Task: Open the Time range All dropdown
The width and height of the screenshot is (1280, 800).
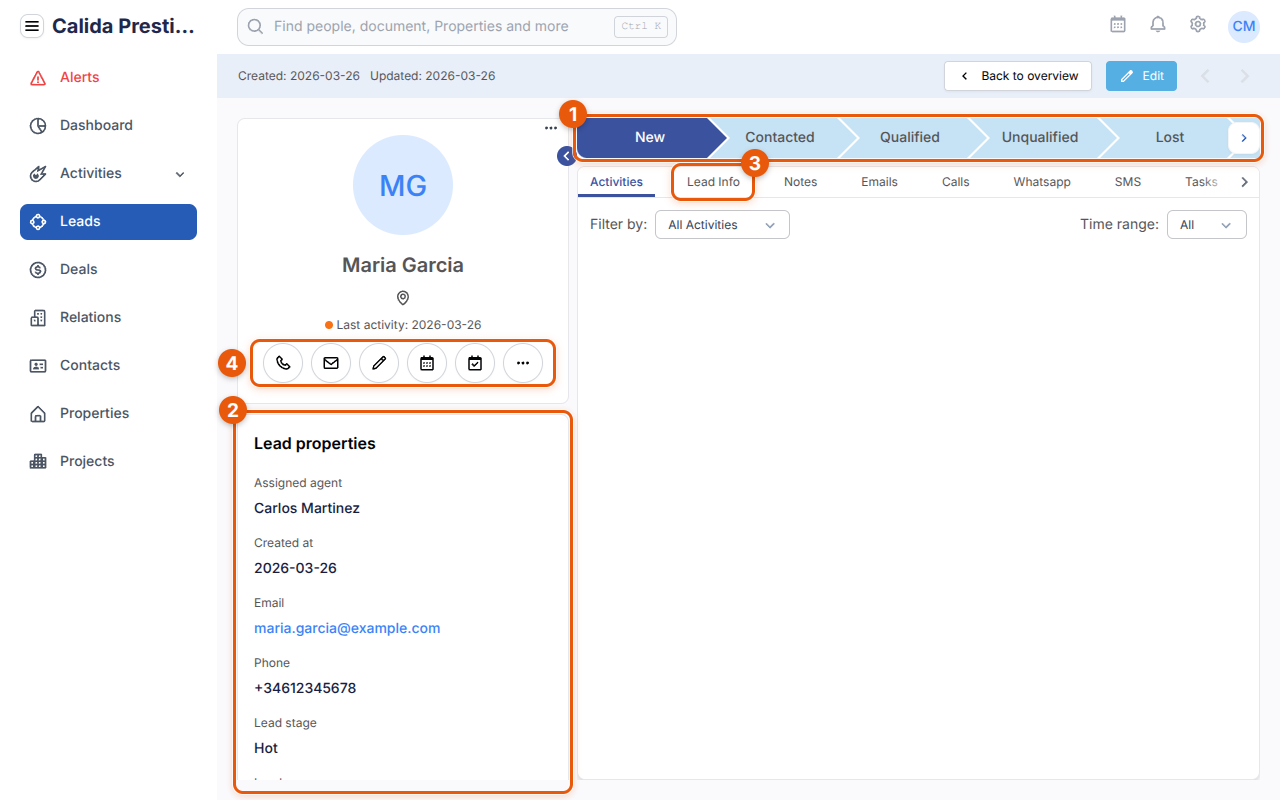Action: pos(1207,225)
